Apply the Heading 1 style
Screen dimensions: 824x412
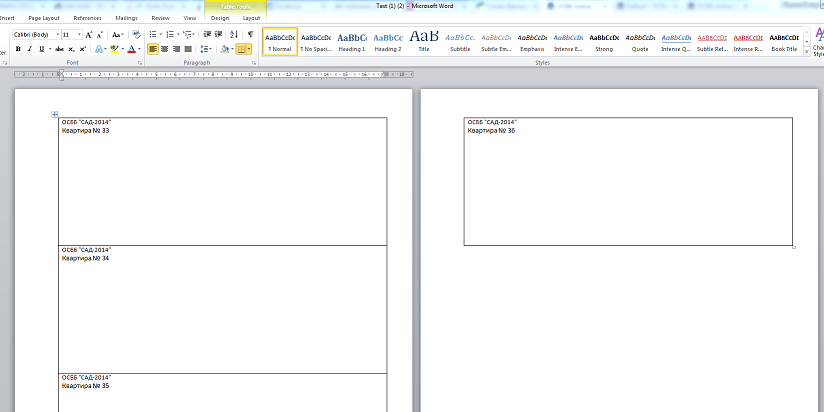351,41
